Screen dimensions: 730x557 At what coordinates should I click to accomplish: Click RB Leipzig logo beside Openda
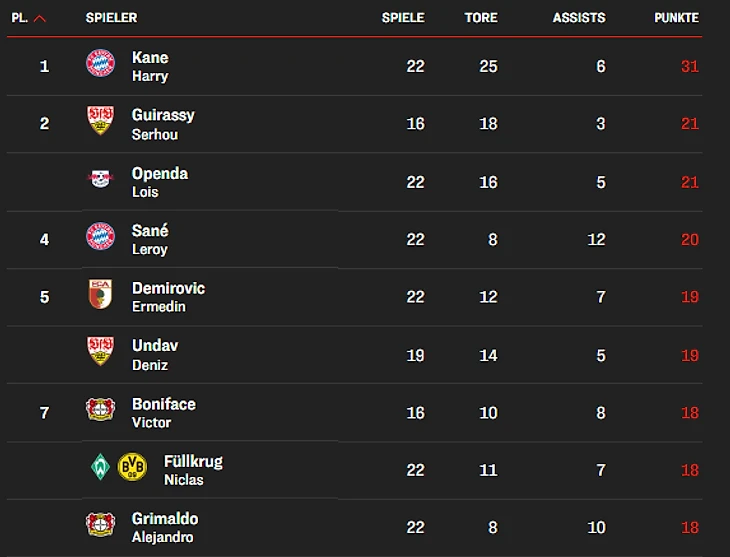tap(101, 178)
